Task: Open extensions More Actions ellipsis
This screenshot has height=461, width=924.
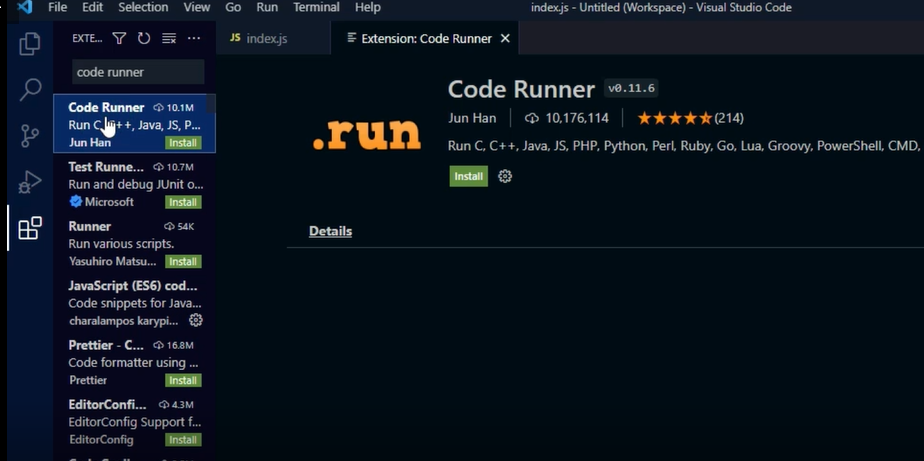Action: 194,38
